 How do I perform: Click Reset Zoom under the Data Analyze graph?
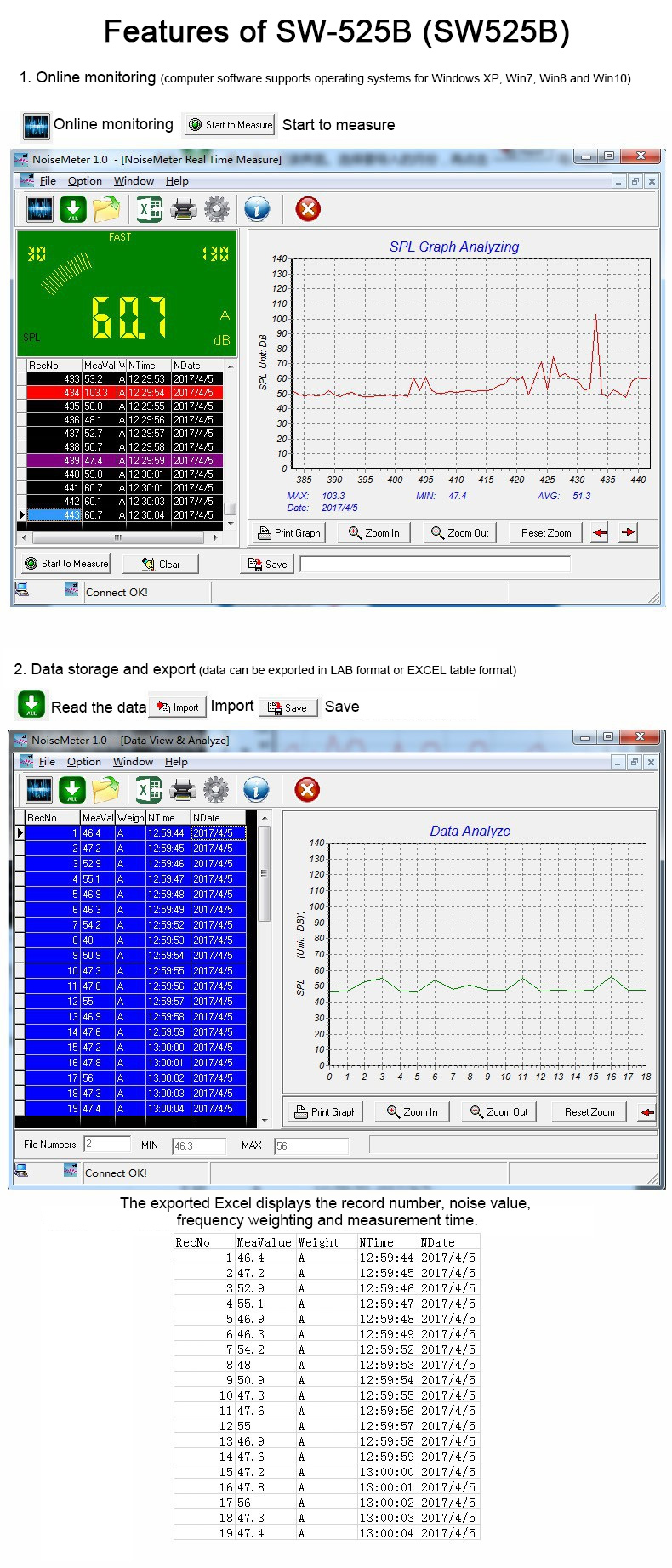click(x=589, y=1112)
